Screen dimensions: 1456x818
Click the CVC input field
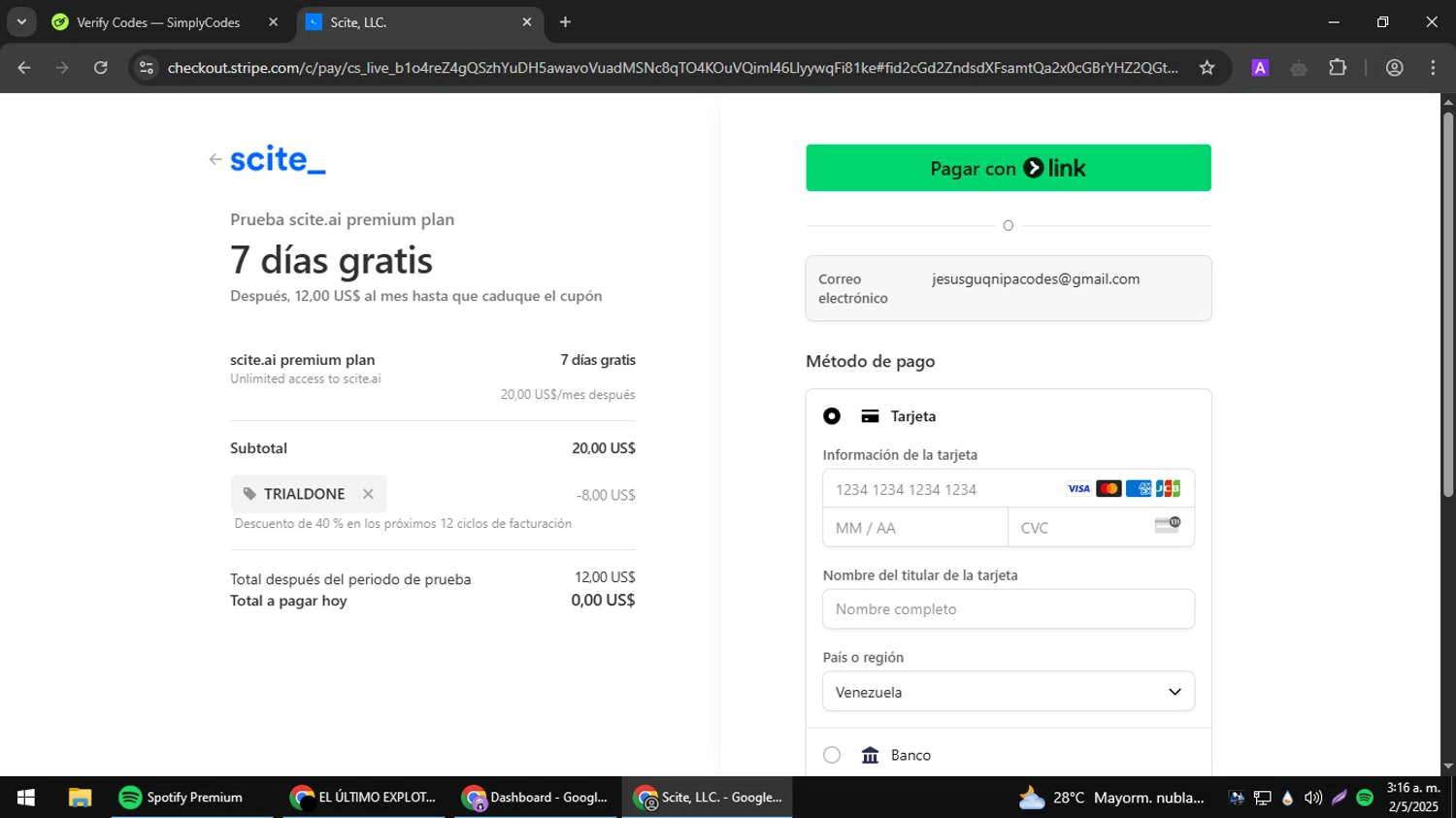[1102, 528]
